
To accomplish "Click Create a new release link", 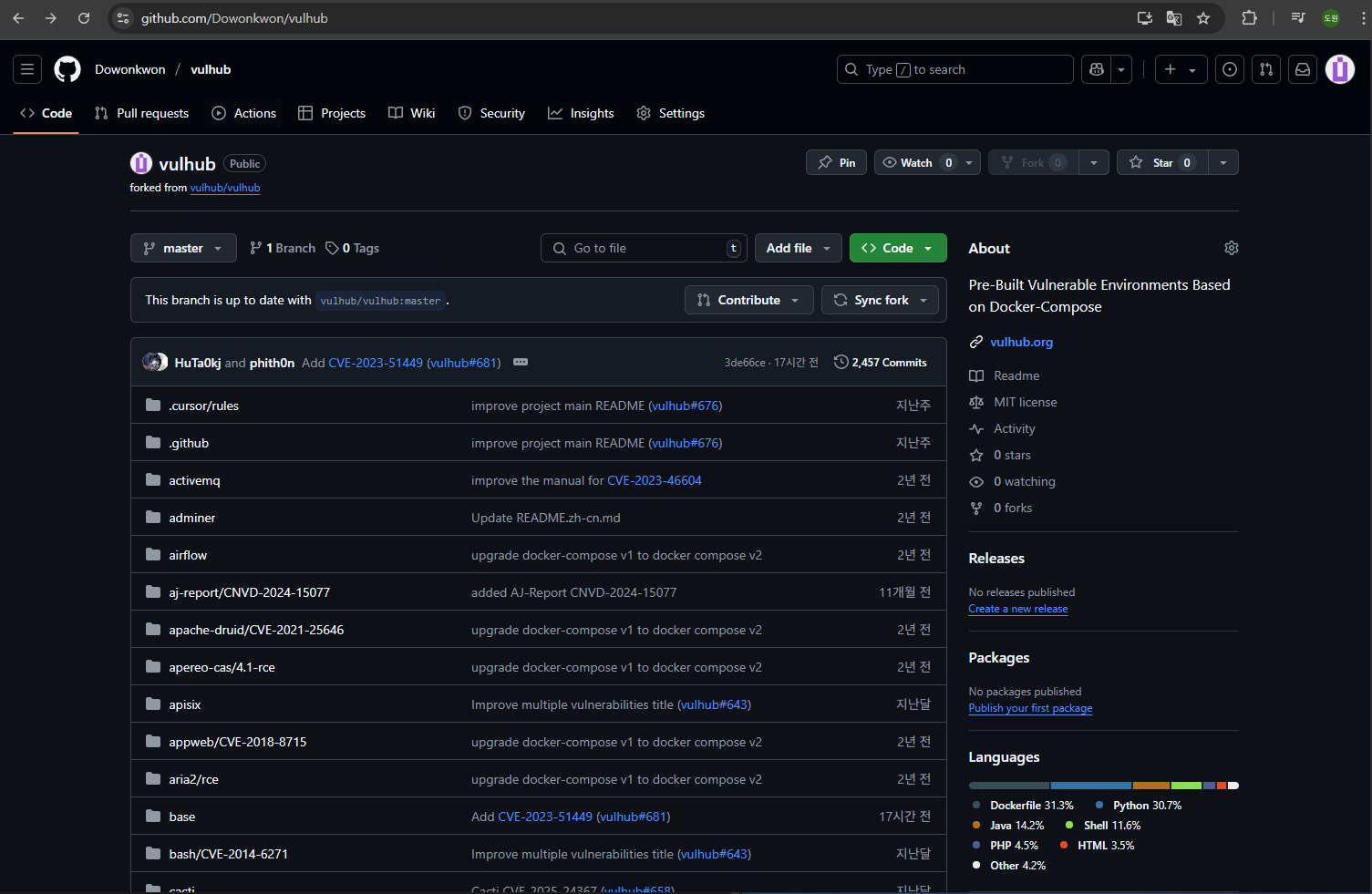I will pos(1018,609).
